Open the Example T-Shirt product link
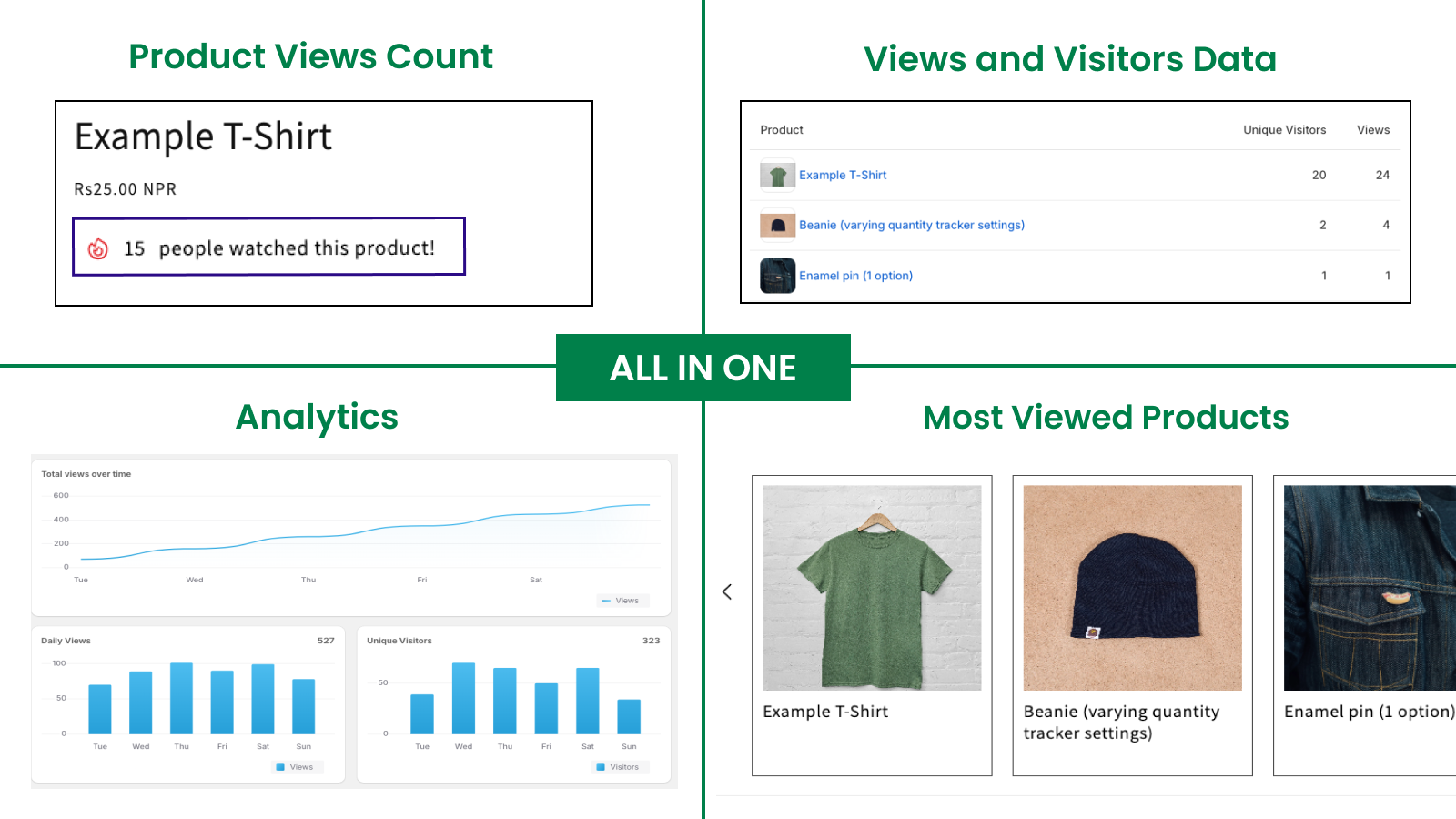 (x=843, y=175)
